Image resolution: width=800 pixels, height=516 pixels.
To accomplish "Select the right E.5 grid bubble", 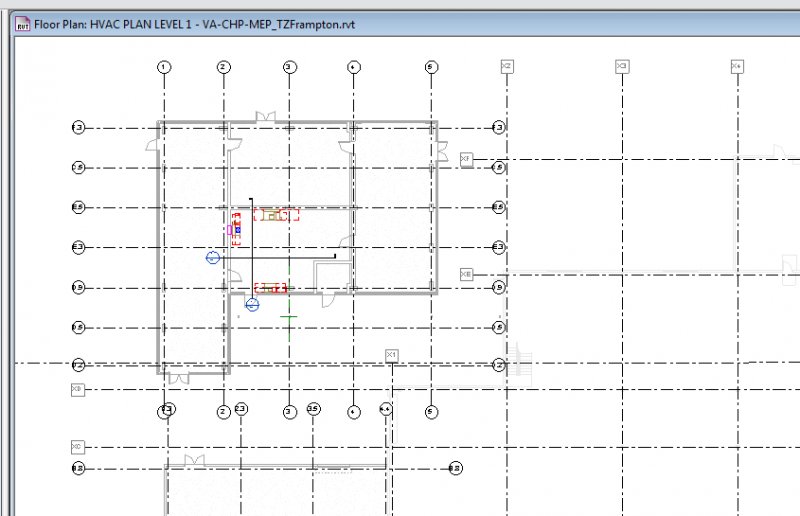I will pos(499,207).
